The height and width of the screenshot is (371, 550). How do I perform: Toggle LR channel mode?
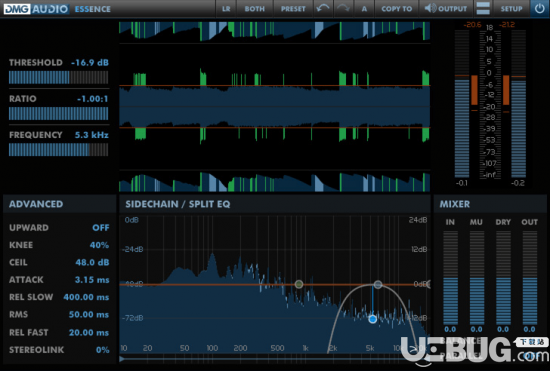tap(226, 8)
